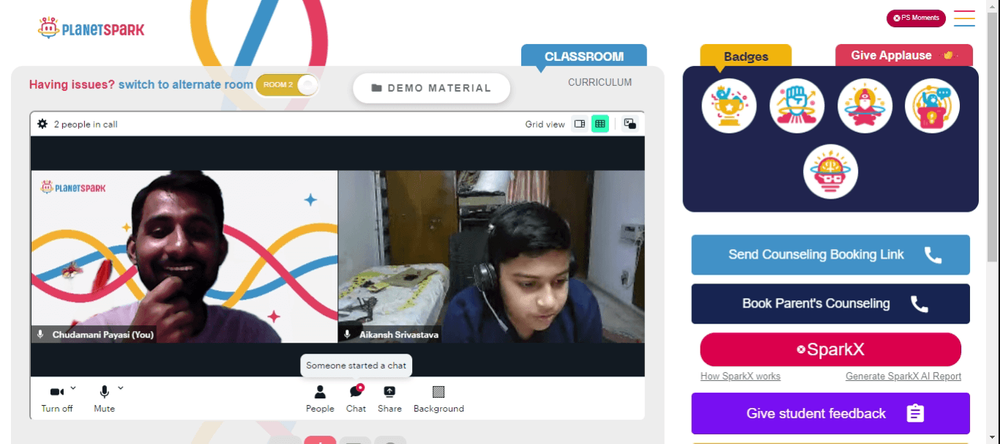The image size is (1000, 444).
Task: Award the brain with glasses badge
Action: pyautogui.click(x=830, y=172)
